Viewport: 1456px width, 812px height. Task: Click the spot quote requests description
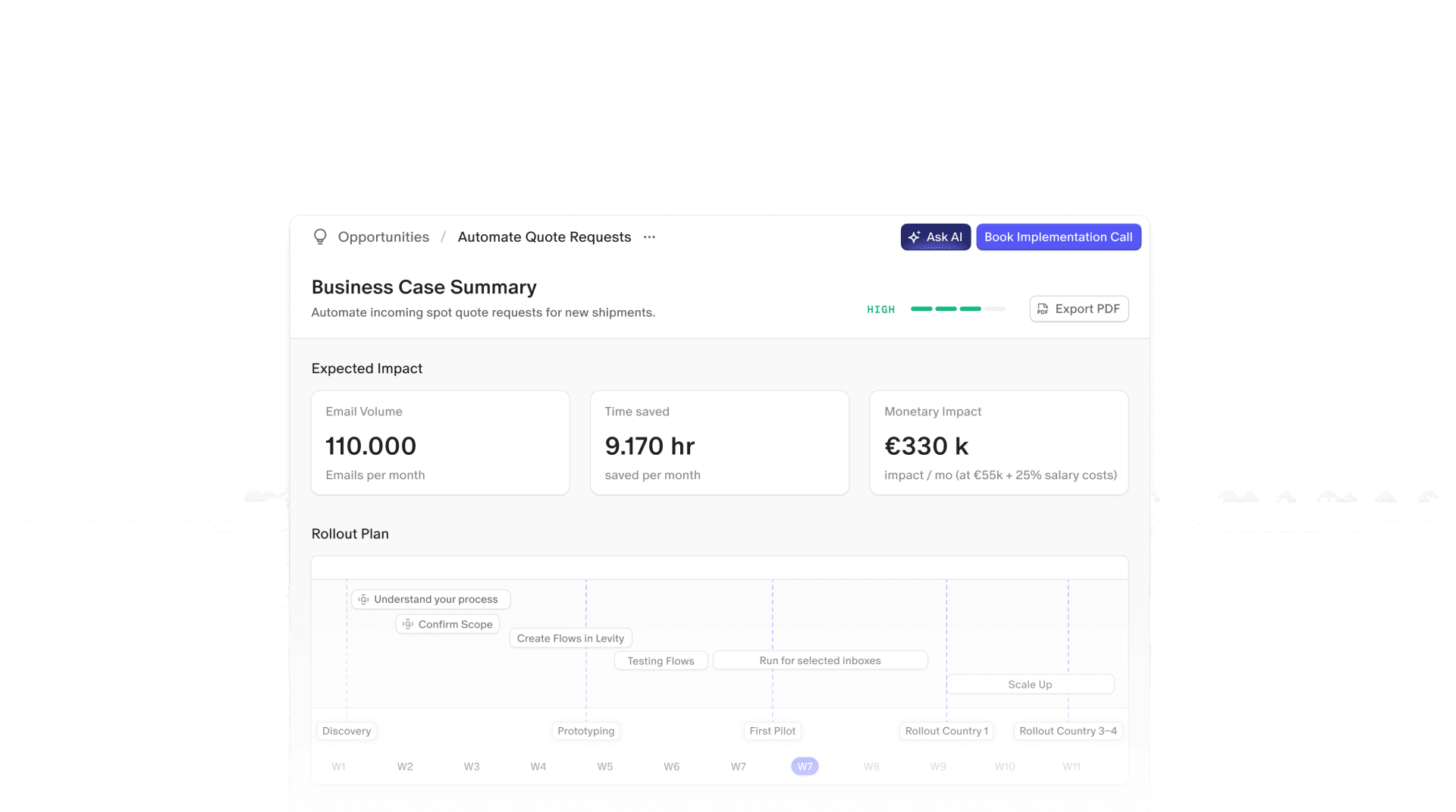tap(483, 312)
